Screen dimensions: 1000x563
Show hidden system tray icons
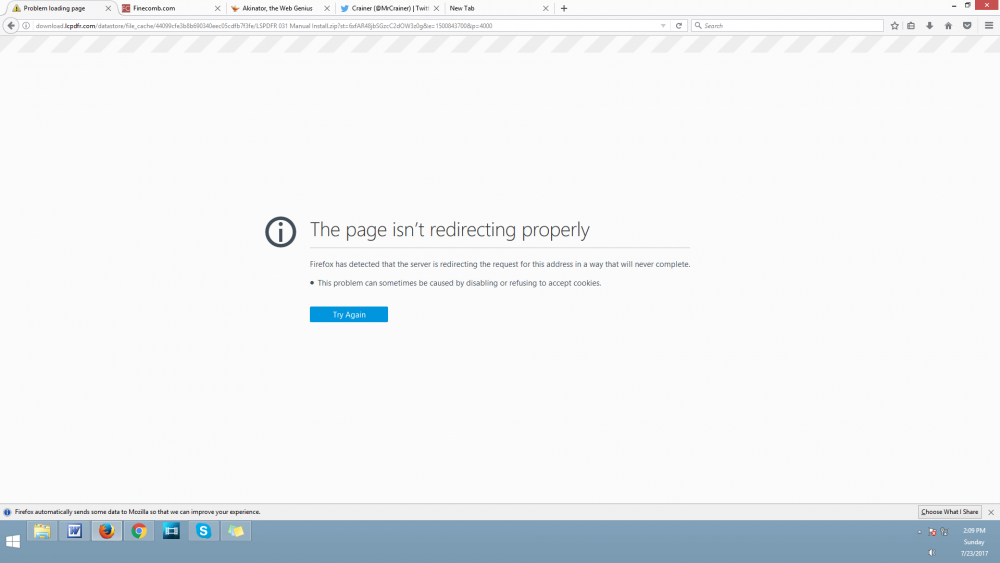pyautogui.click(x=920, y=532)
